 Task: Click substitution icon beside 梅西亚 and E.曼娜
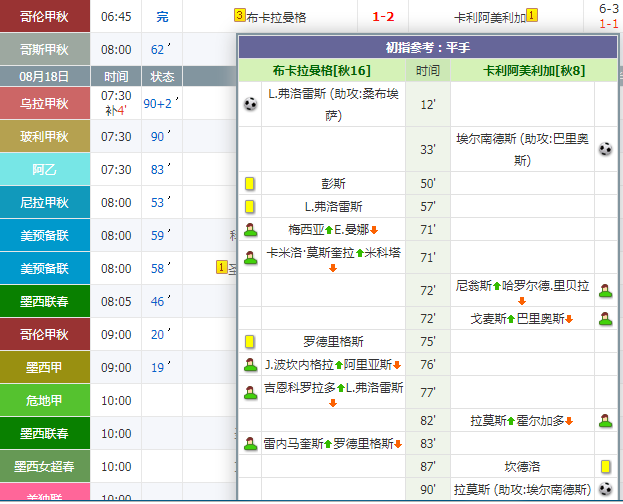250,229
